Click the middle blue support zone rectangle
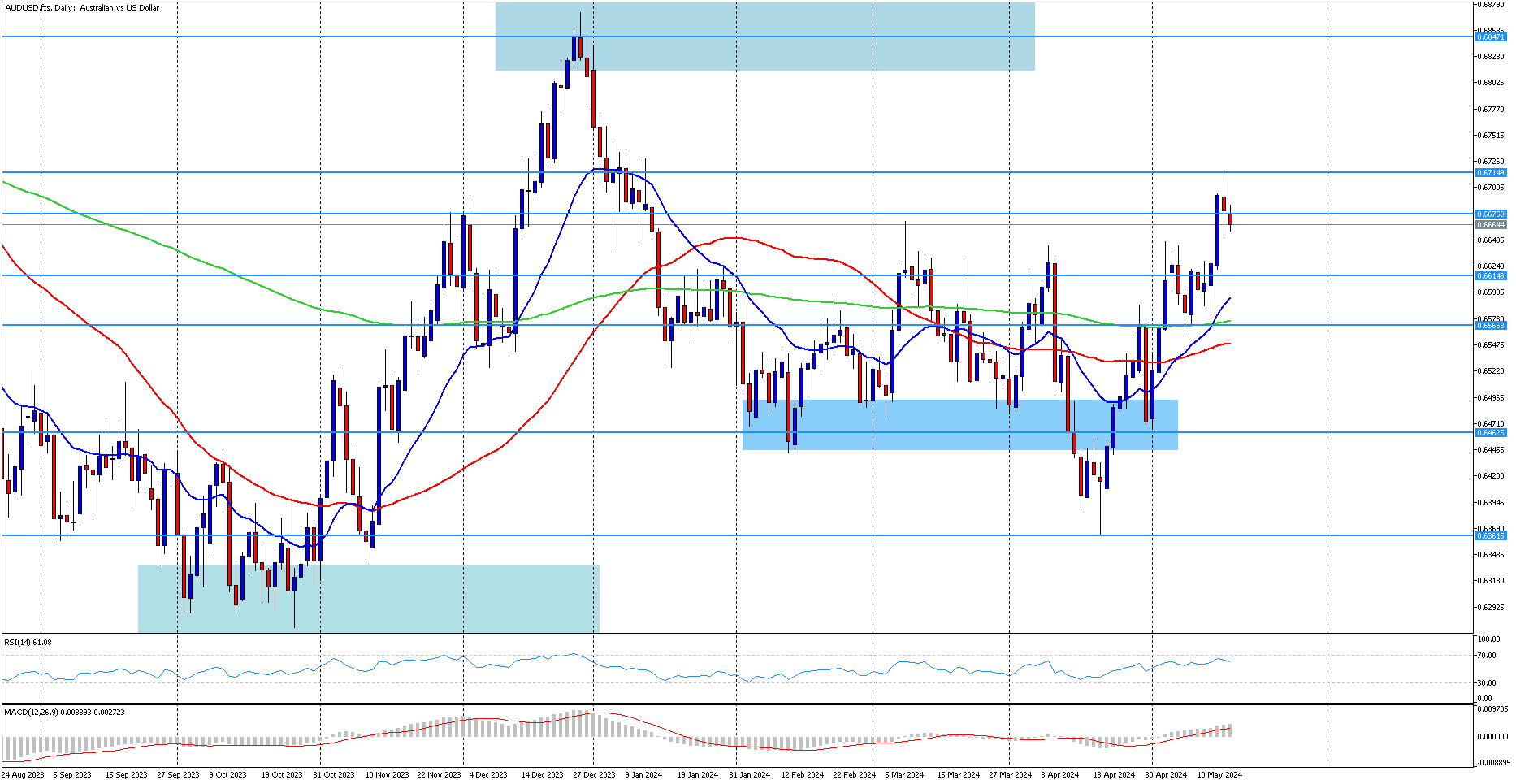The image size is (1516, 784). (x=960, y=425)
